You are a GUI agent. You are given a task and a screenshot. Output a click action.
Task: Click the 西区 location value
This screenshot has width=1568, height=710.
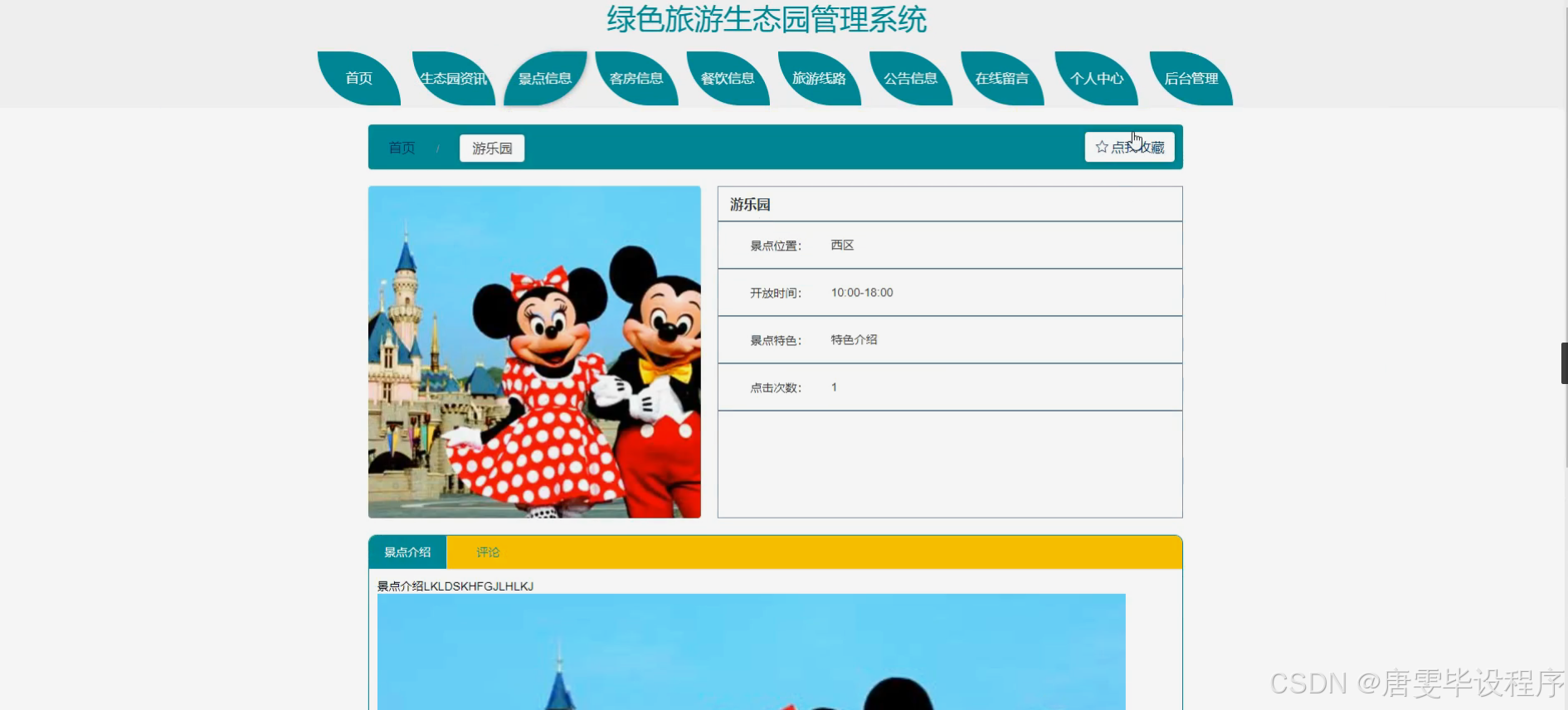(842, 246)
